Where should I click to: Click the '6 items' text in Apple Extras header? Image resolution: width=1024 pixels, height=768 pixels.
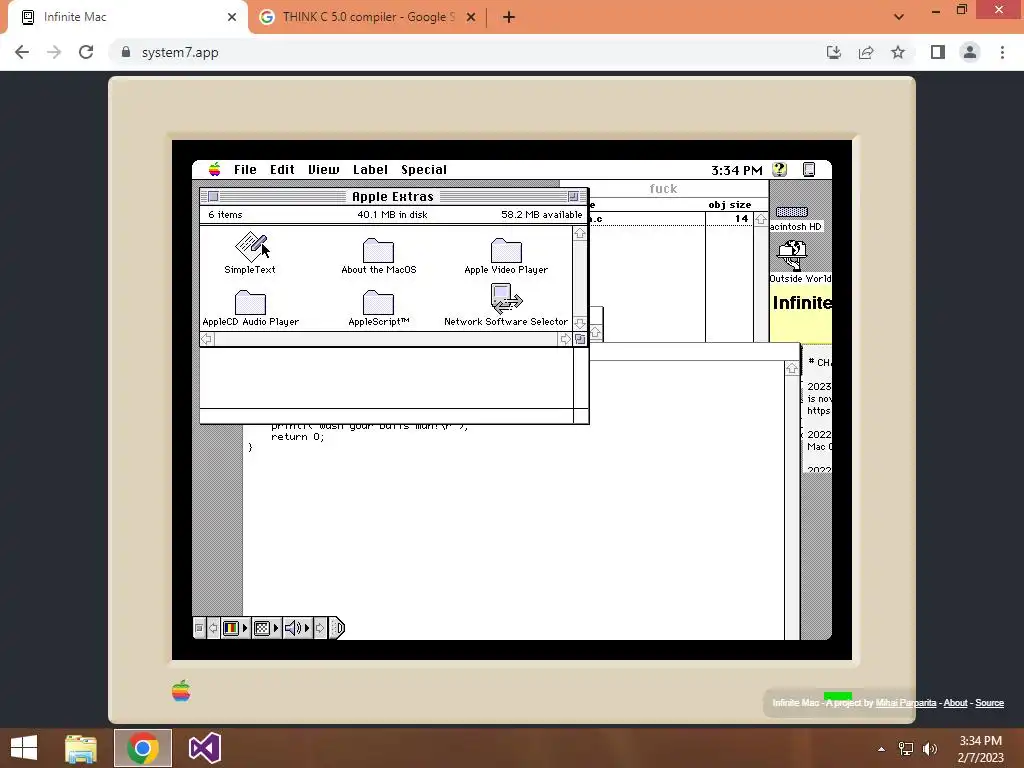[225, 215]
